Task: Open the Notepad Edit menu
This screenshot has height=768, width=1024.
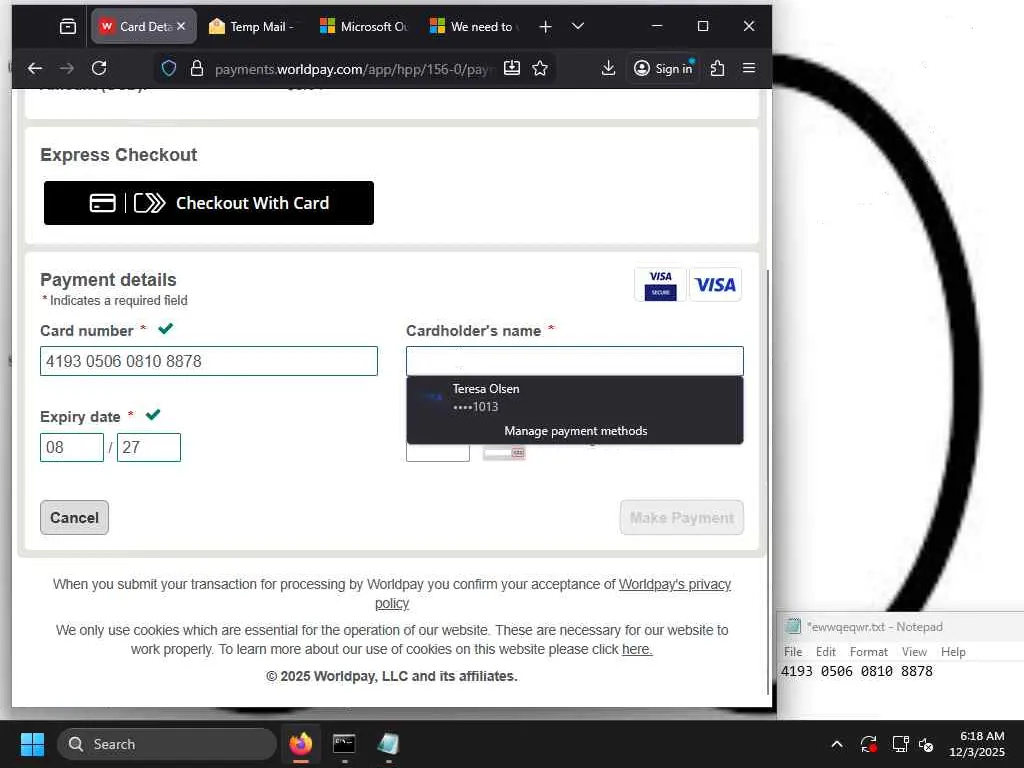Action: pyautogui.click(x=825, y=652)
